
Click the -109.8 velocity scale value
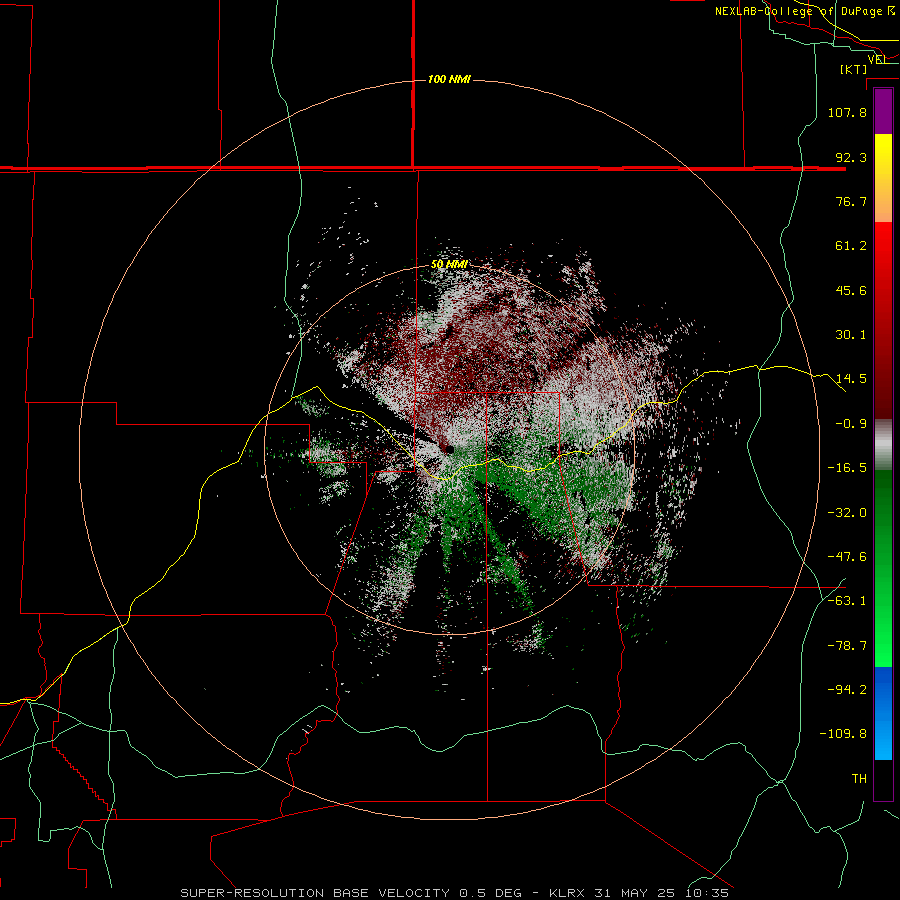[x=844, y=734]
